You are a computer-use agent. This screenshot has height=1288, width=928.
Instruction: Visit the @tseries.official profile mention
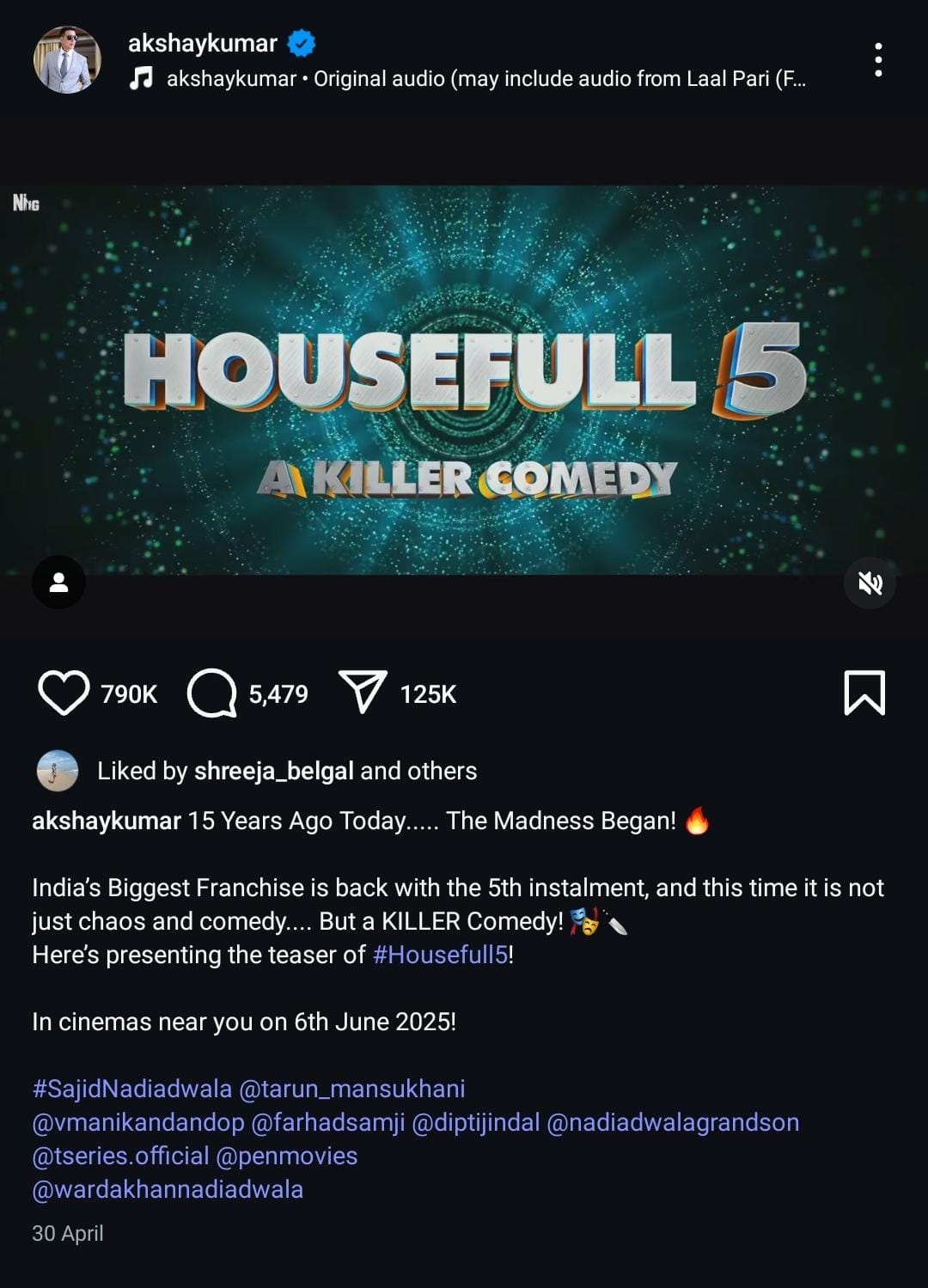pyautogui.click(x=120, y=1156)
